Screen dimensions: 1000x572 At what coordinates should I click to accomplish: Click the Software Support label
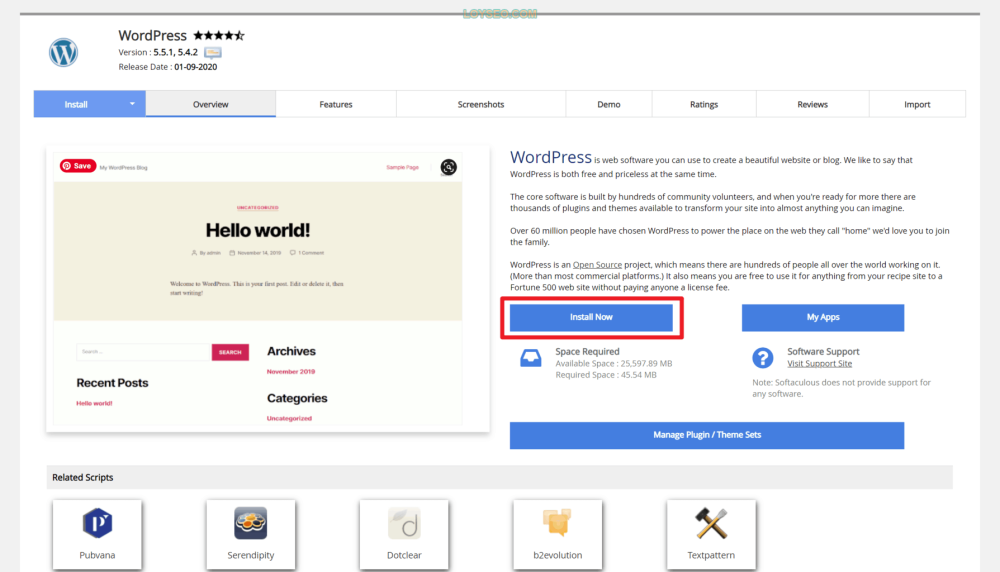pos(823,351)
